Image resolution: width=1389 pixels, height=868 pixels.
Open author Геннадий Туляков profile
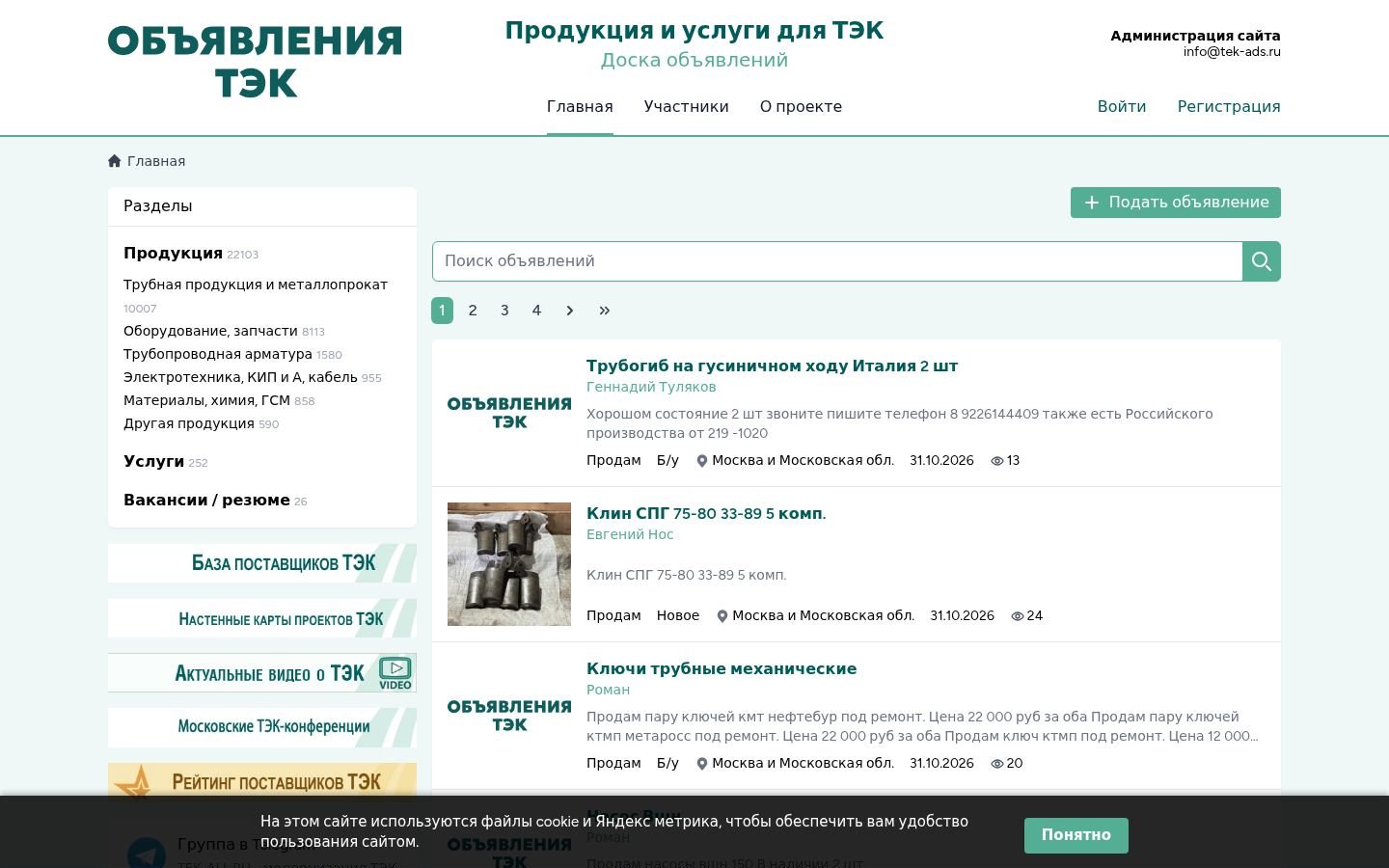651,388
